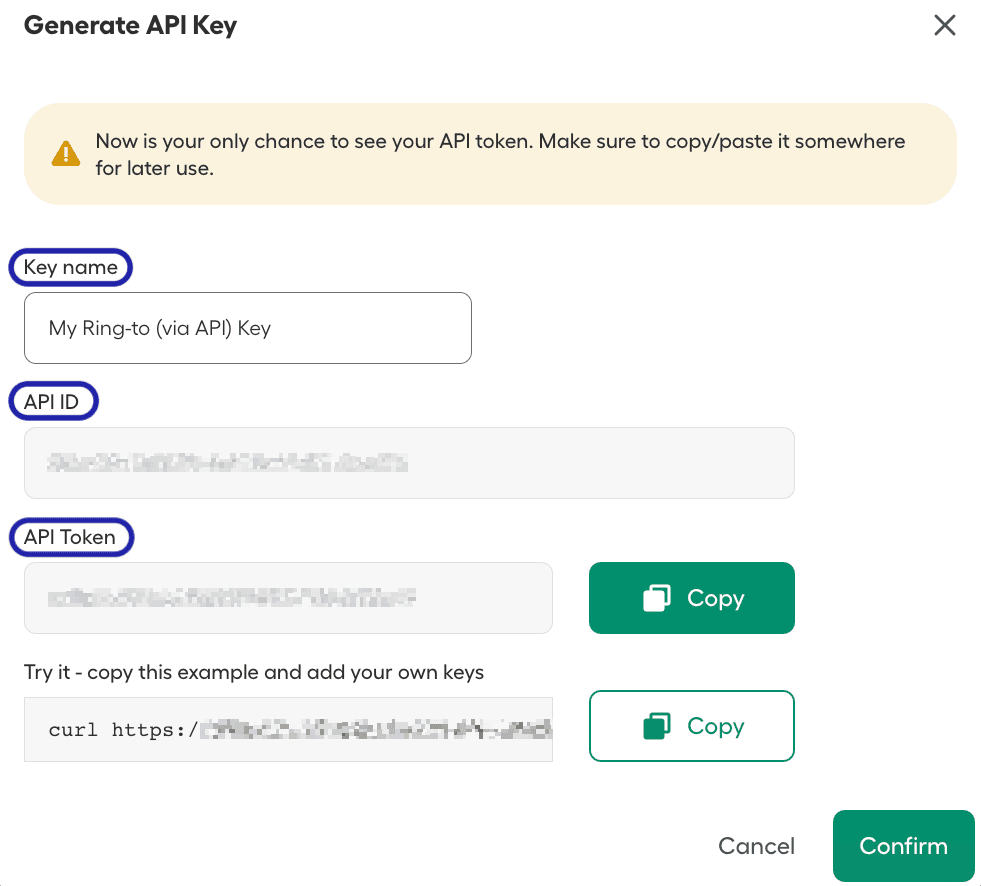Click the Generate API Key title
This screenshot has width=981, height=886.
130,26
